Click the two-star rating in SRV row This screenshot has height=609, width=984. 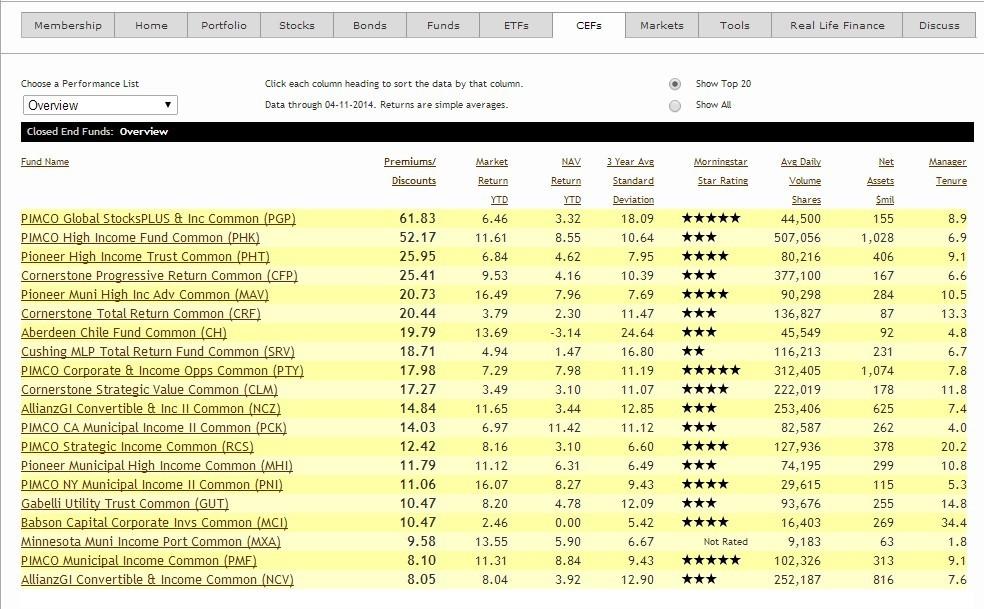point(693,352)
